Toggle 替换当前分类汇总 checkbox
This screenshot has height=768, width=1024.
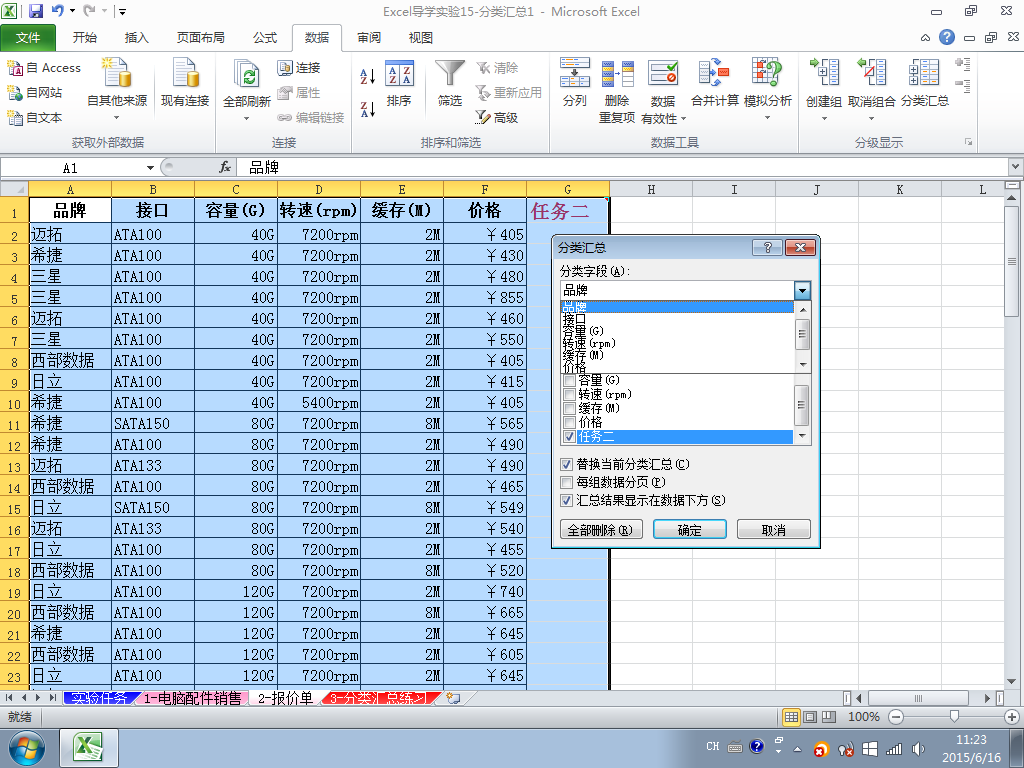tap(567, 464)
